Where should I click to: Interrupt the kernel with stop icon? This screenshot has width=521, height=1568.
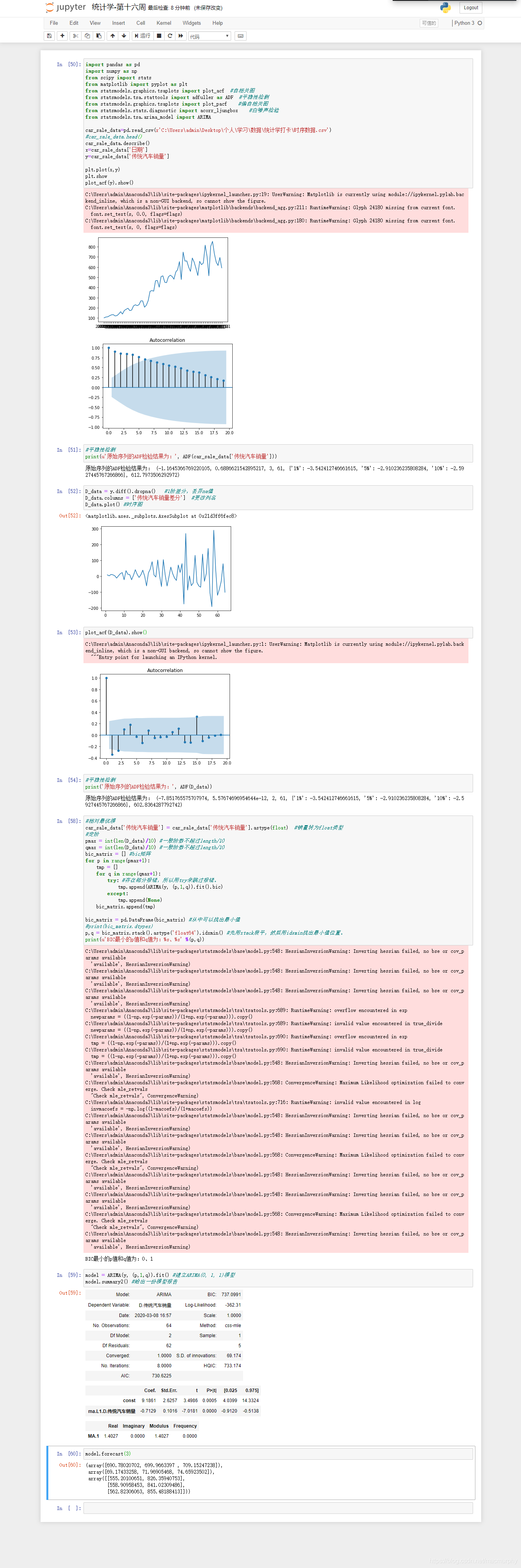(159, 36)
